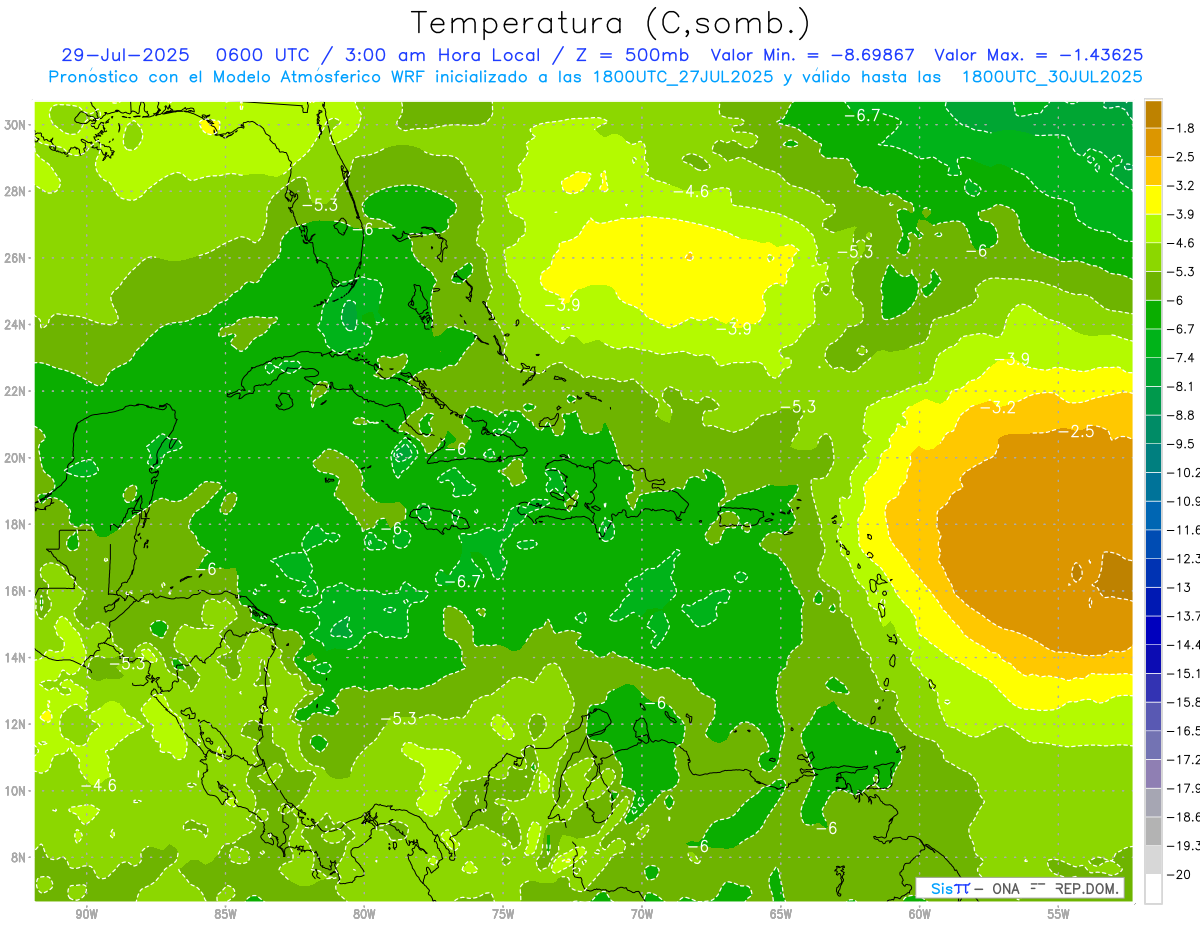Click the "REP.DOM." logo box on the map
The width and height of the screenshot is (1200, 927).
(1021, 887)
